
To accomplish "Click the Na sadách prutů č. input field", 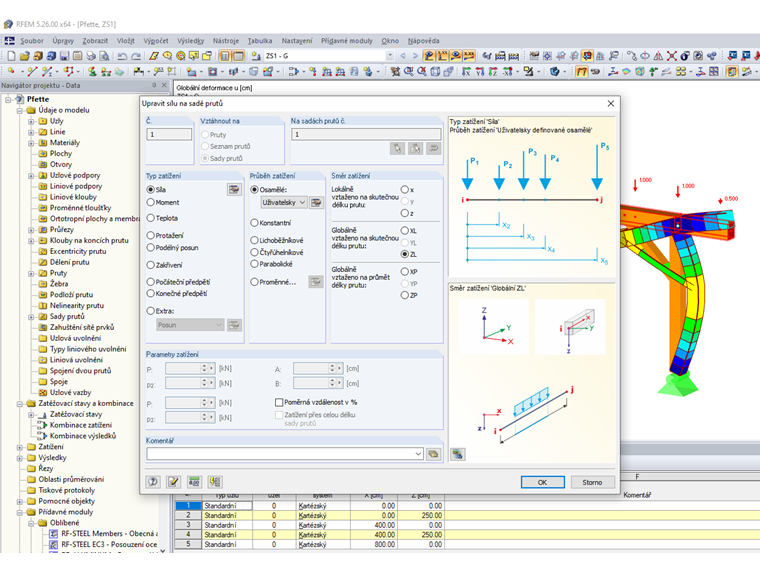I will [x=366, y=134].
